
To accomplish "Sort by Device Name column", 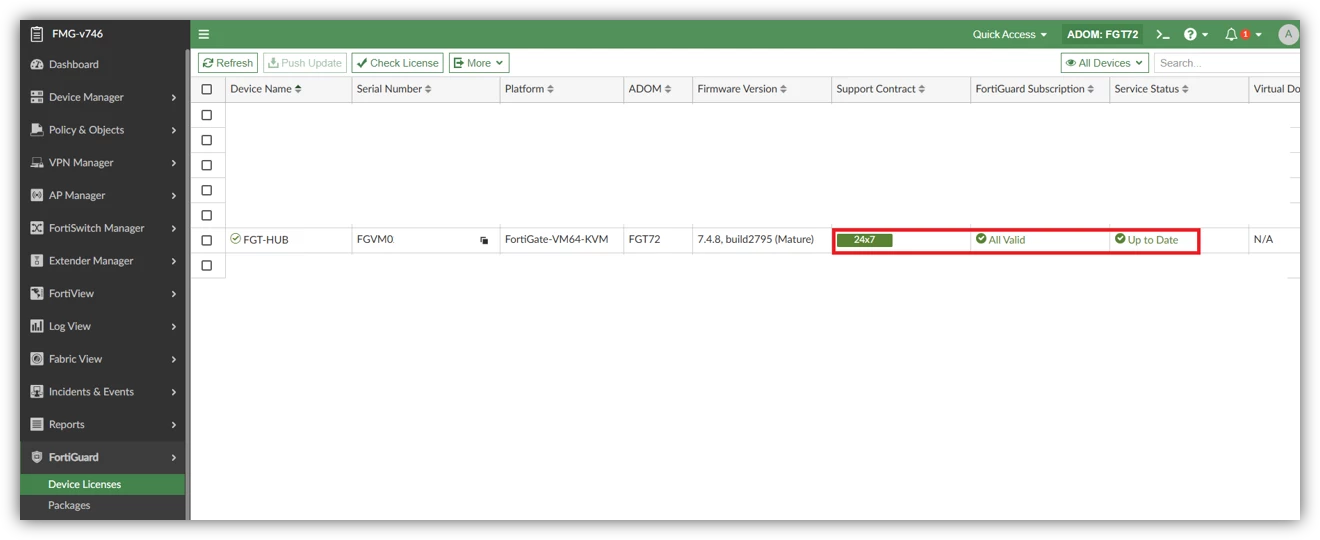I will (x=266, y=89).
